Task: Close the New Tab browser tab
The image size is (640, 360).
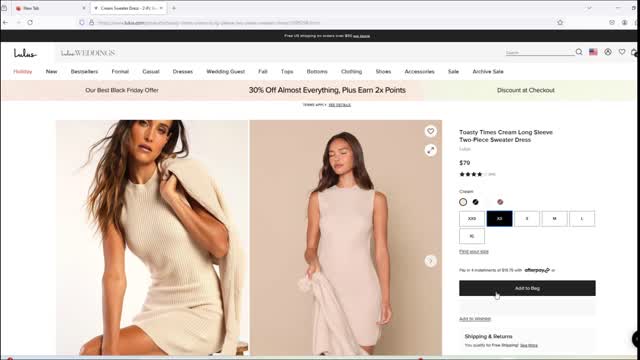Action: coord(84,8)
